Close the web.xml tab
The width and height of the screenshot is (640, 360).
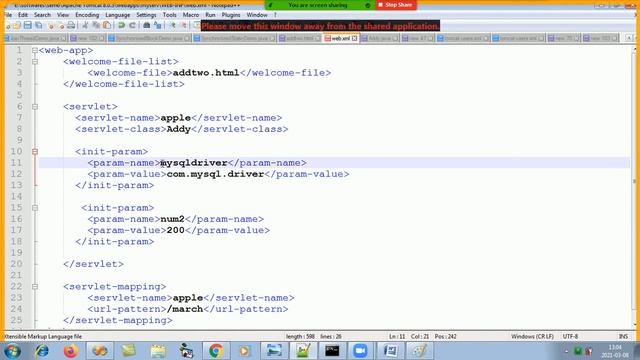tap(354, 38)
